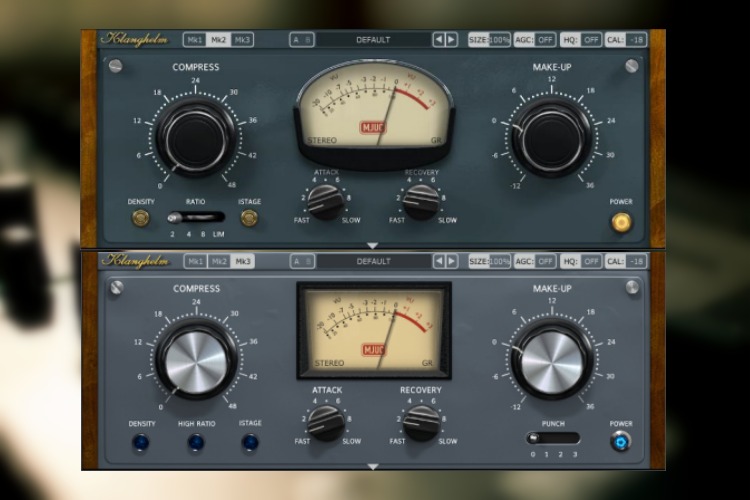Toggle HQ OFF in lower plugin
The image size is (750, 500).
coord(581,261)
